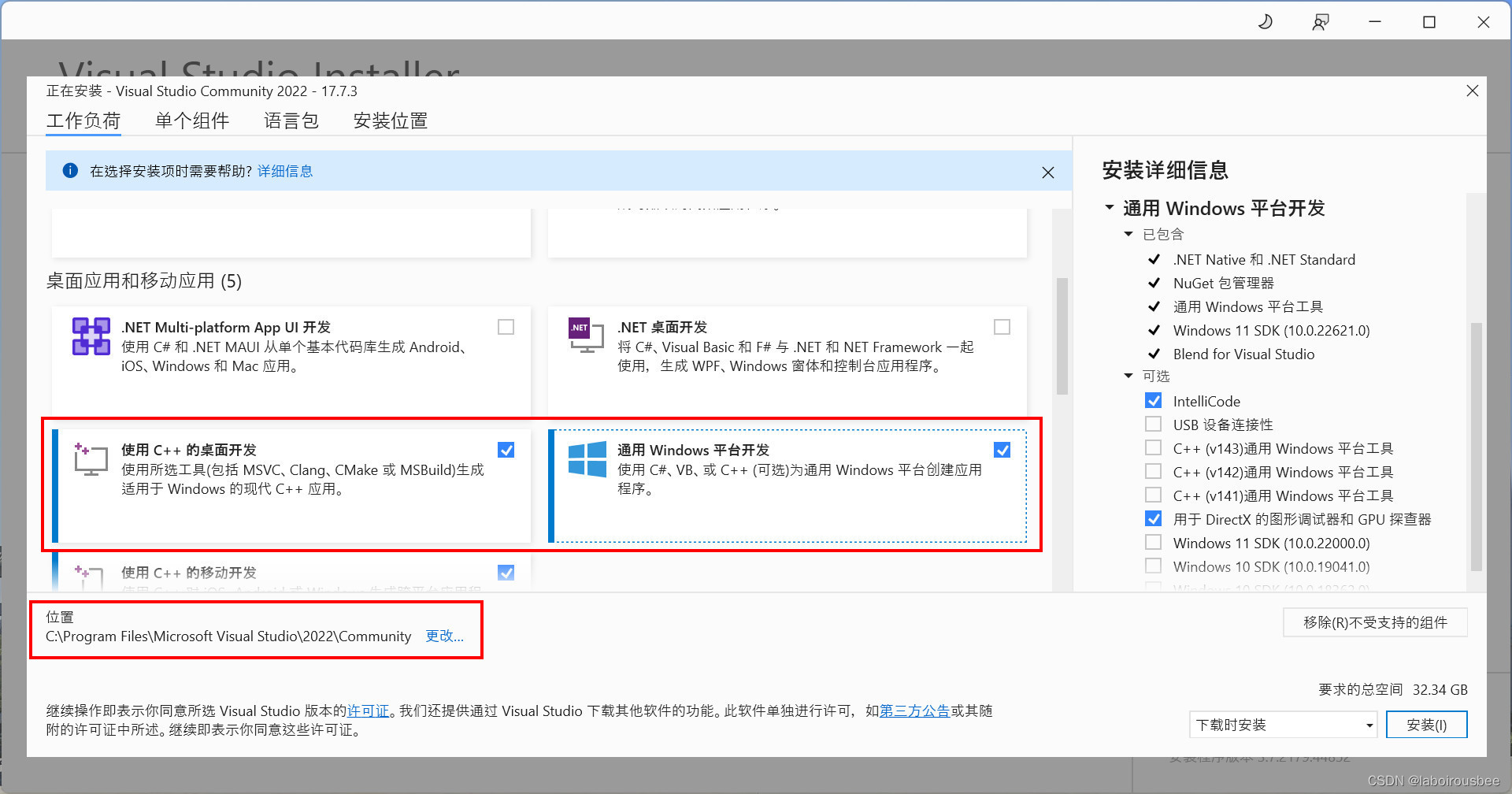Viewport: 1512px width, 794px height.
Task: Click 移除(R)不受支持的组件 button
Action: tap(1375, 622)
